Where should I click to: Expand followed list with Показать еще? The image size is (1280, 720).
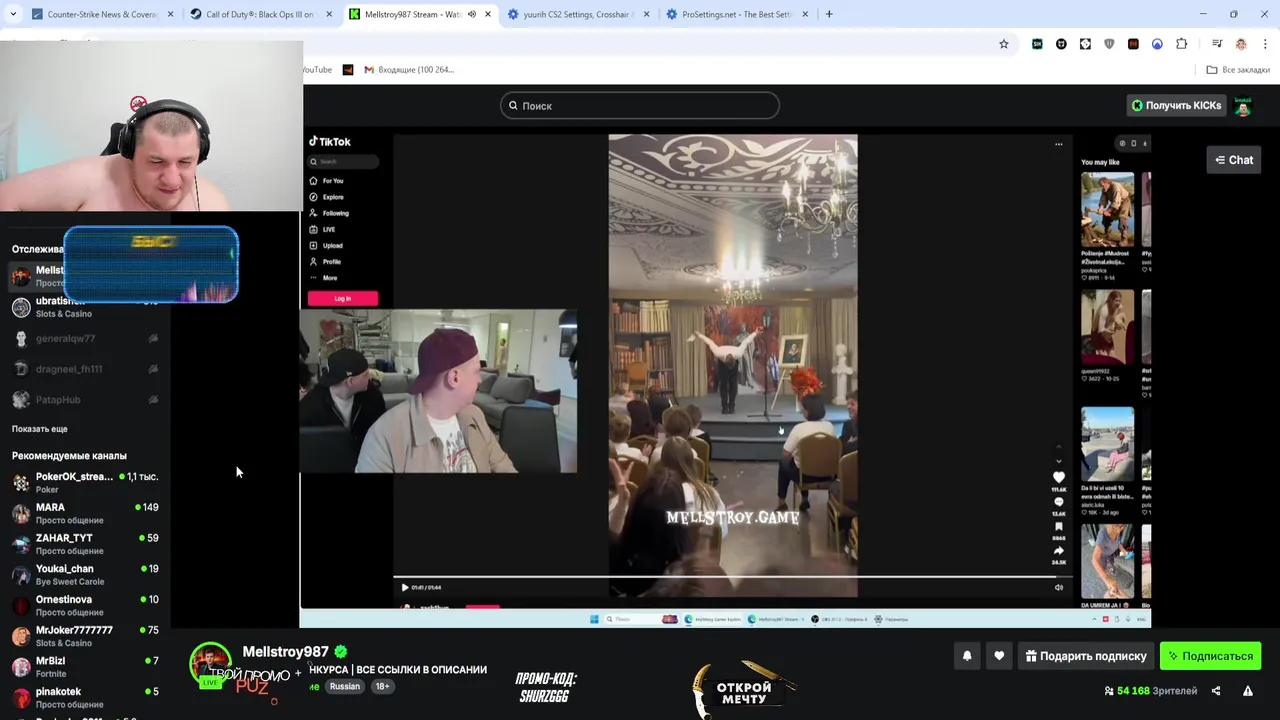[x=40, y=429]
